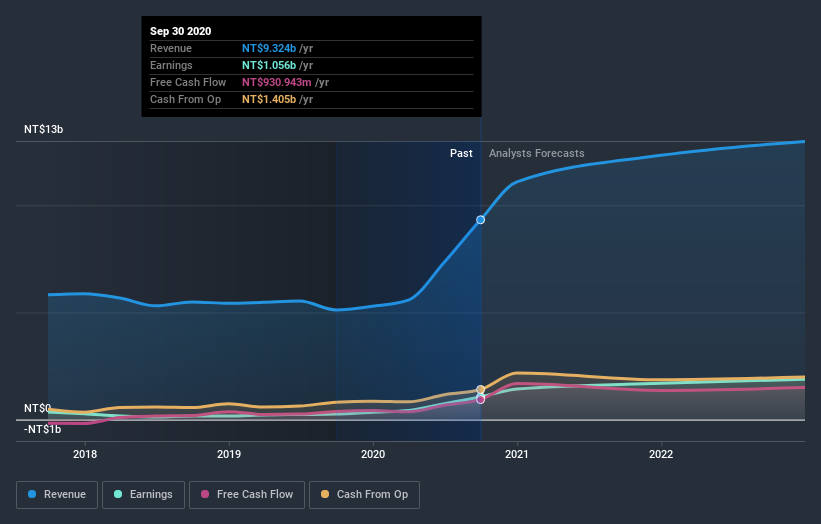Click the Sep 30 2020 tooltip date

tap(181, 31)
